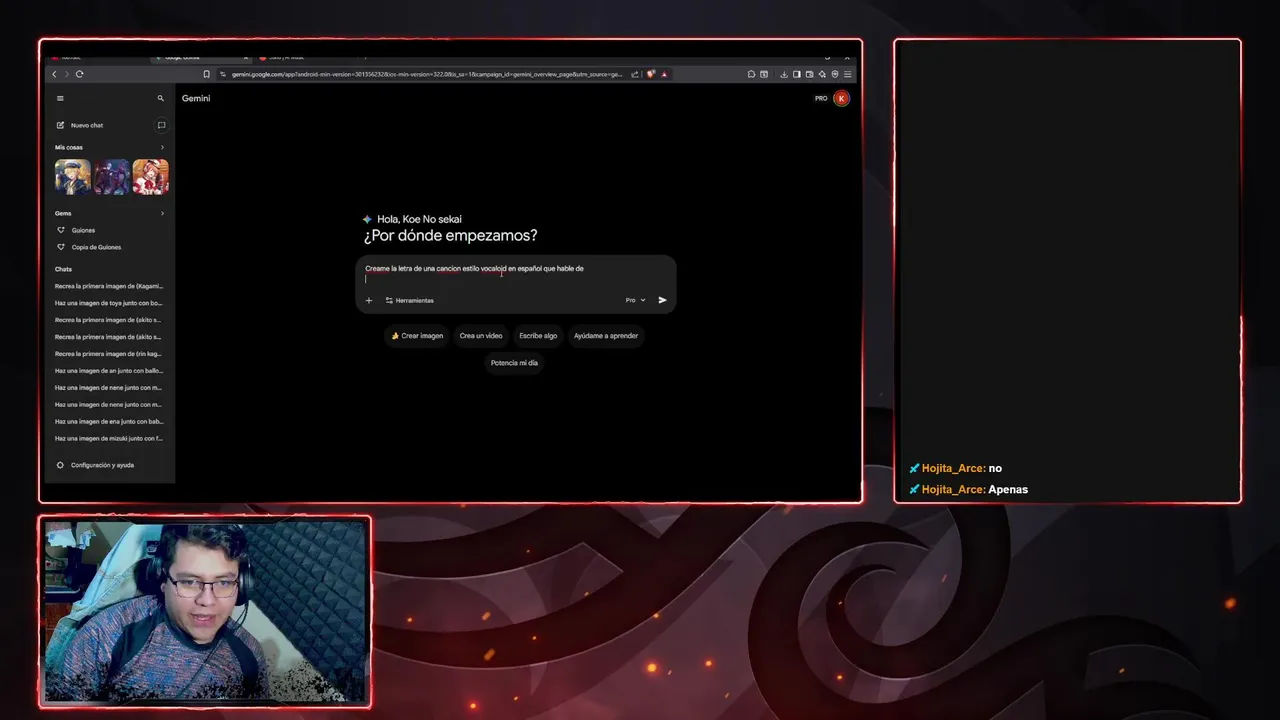Screen dimensions: 1280x720
Task: Click the K account avatar
Action: (841, 98)
